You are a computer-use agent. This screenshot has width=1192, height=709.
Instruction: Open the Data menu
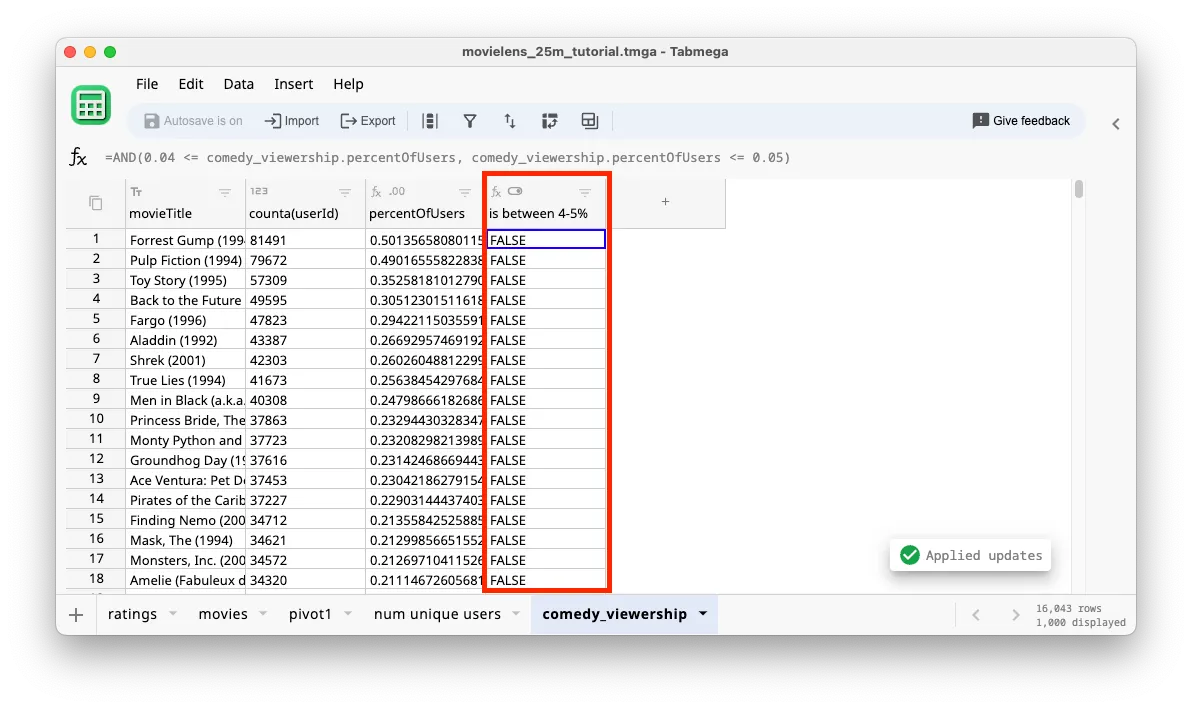(x=238, y=84)
